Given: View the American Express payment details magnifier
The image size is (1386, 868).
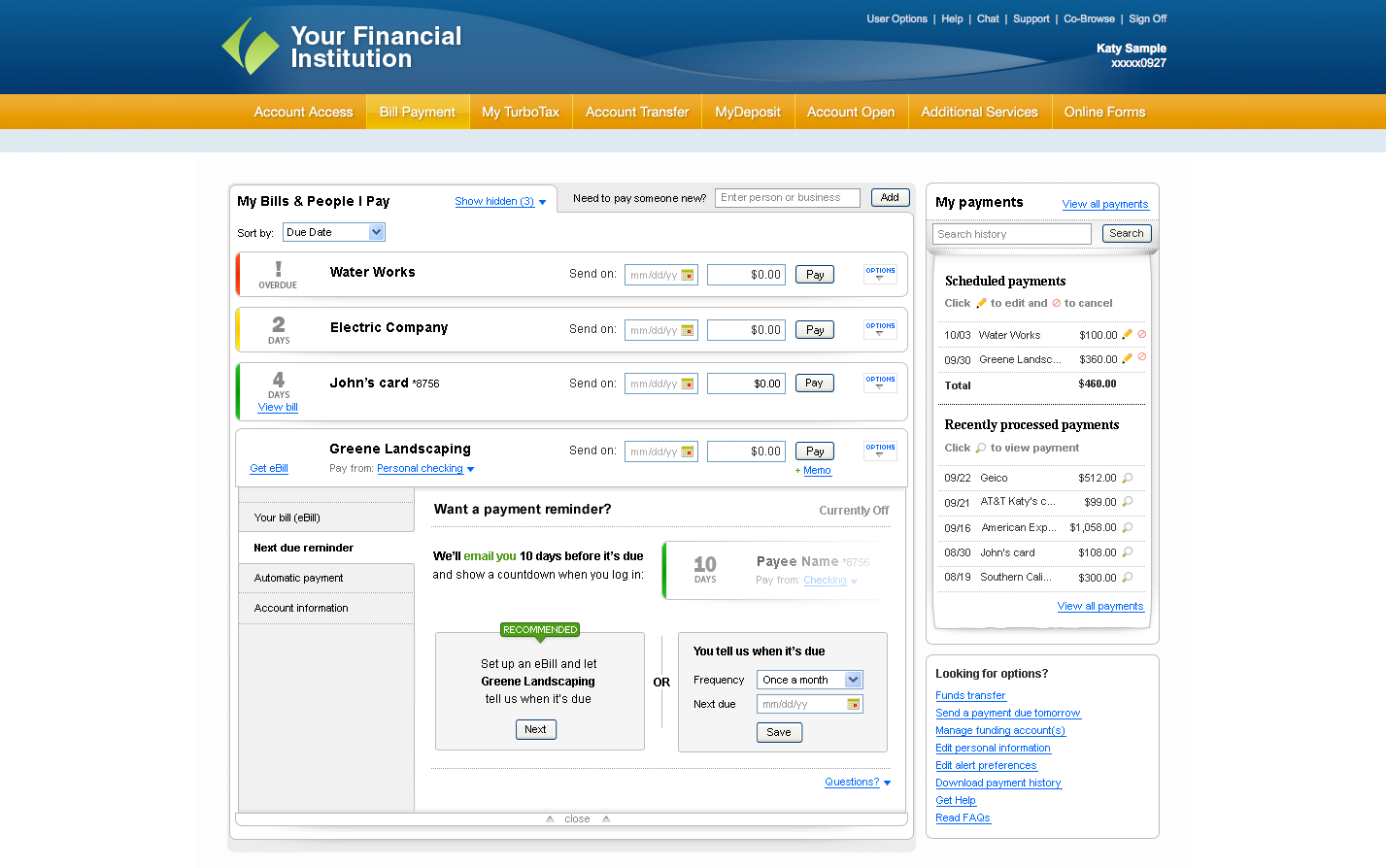Looking at the screenshot, I should pos(1126,527).
